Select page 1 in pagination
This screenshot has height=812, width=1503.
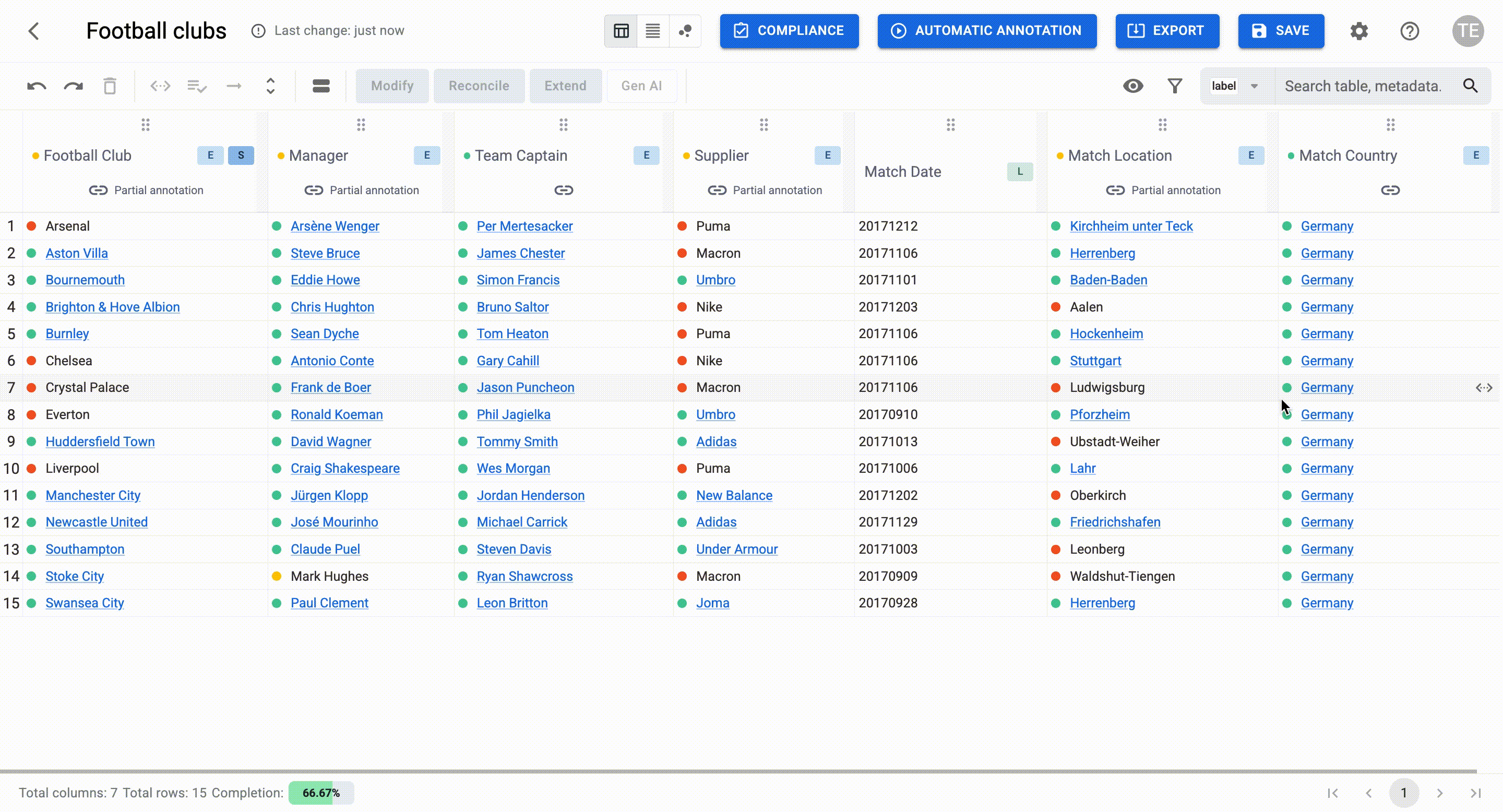tap(1403, 793)
